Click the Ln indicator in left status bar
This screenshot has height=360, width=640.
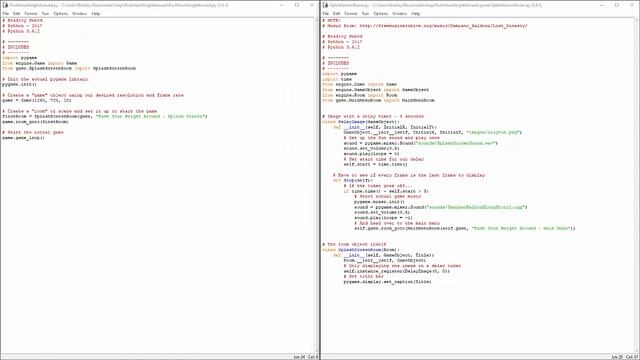[x=299, y=357]
